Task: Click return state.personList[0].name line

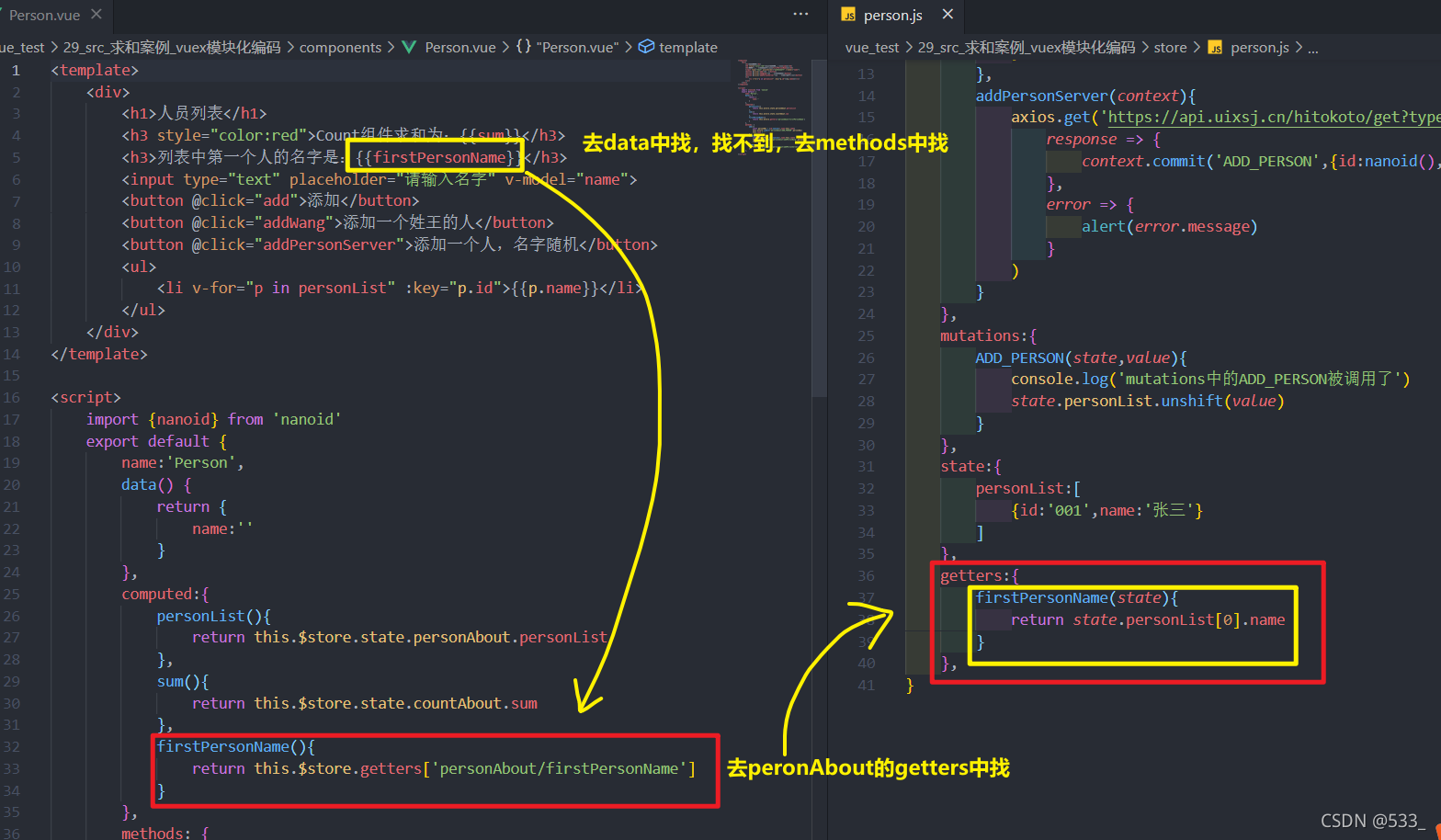Action: (1148, 619)
